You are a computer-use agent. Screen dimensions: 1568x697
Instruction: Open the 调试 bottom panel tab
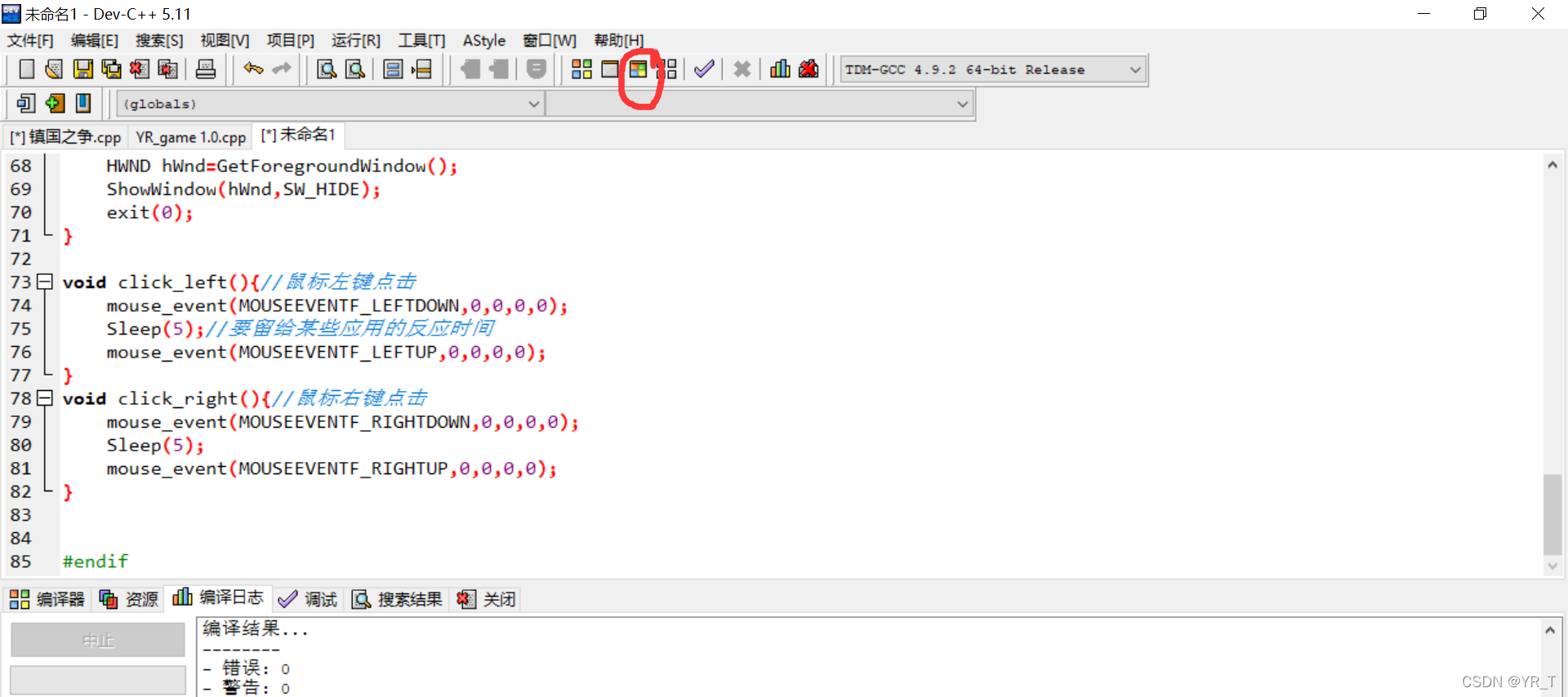(x=307, y=600)
